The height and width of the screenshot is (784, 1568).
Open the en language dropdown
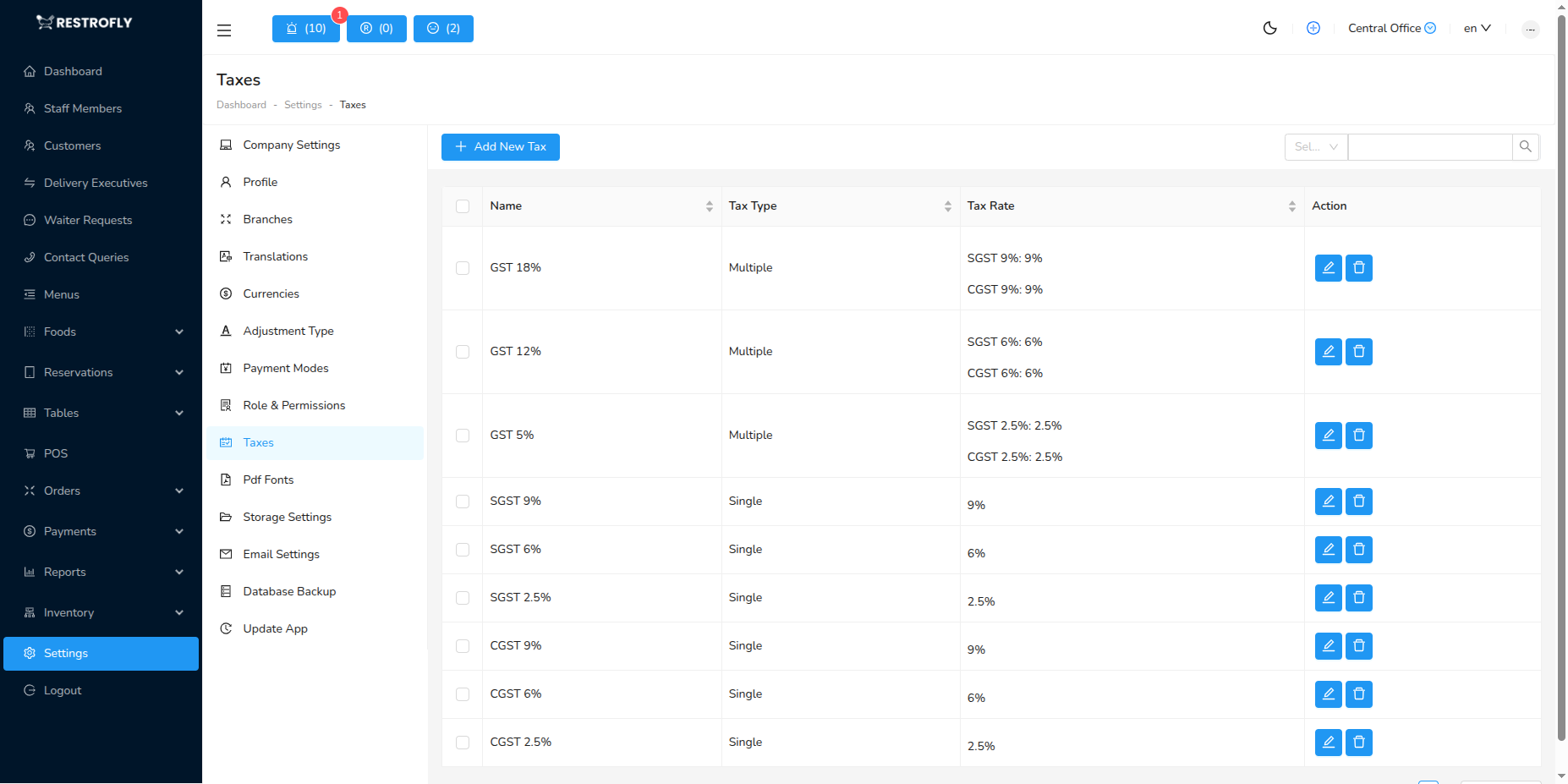[x=1477, y=28]
